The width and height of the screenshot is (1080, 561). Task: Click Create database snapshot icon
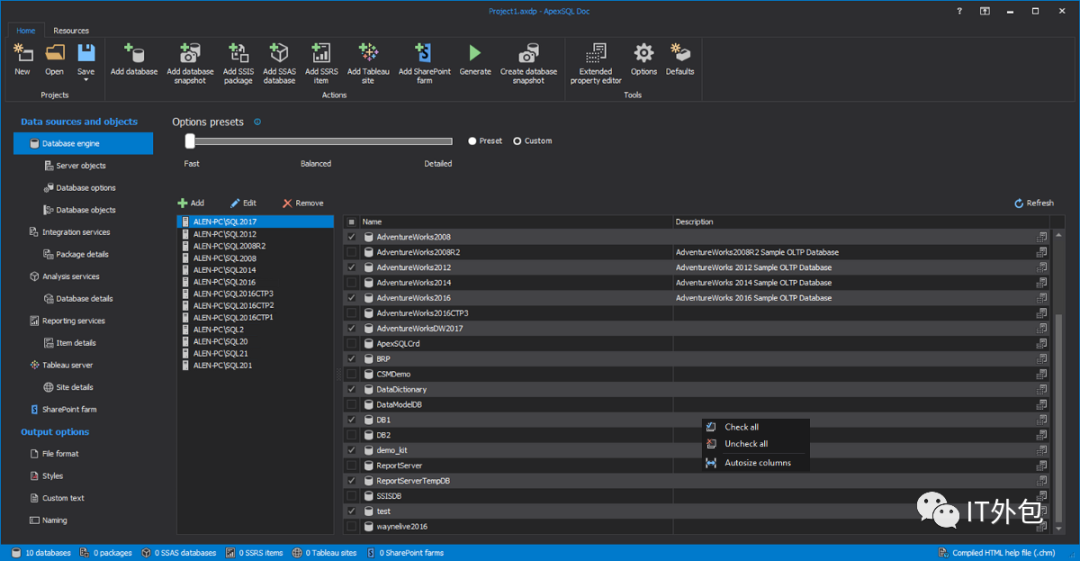(528, 53)
